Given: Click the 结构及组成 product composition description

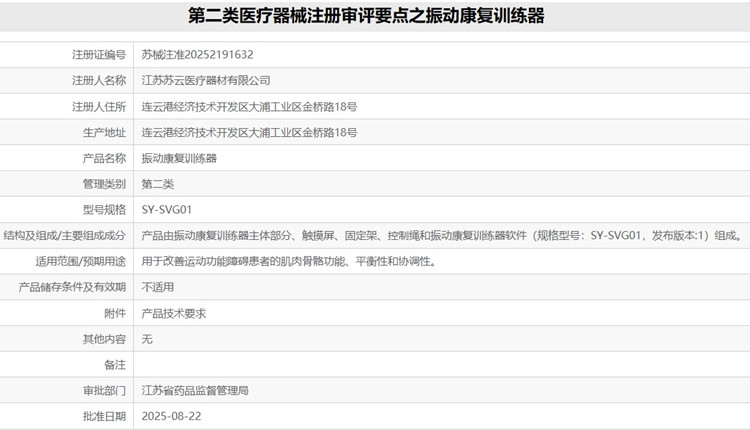Looking at the screenshot, I should 441,236.
